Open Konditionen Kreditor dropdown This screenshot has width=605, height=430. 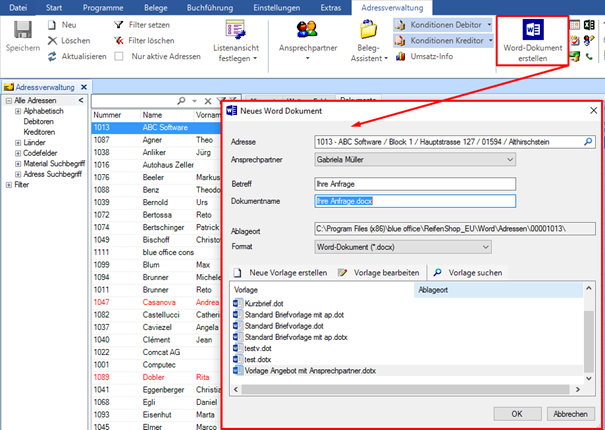point(490,41)
